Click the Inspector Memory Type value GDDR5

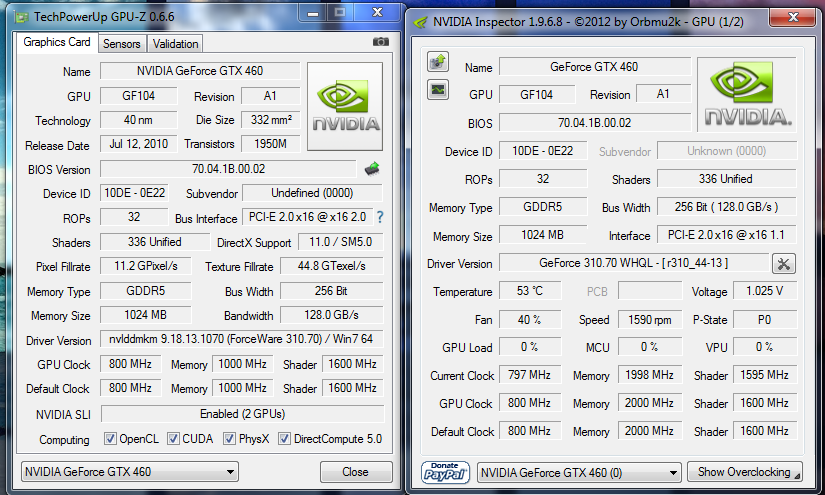pyautogui.click(x=543, y=207)
